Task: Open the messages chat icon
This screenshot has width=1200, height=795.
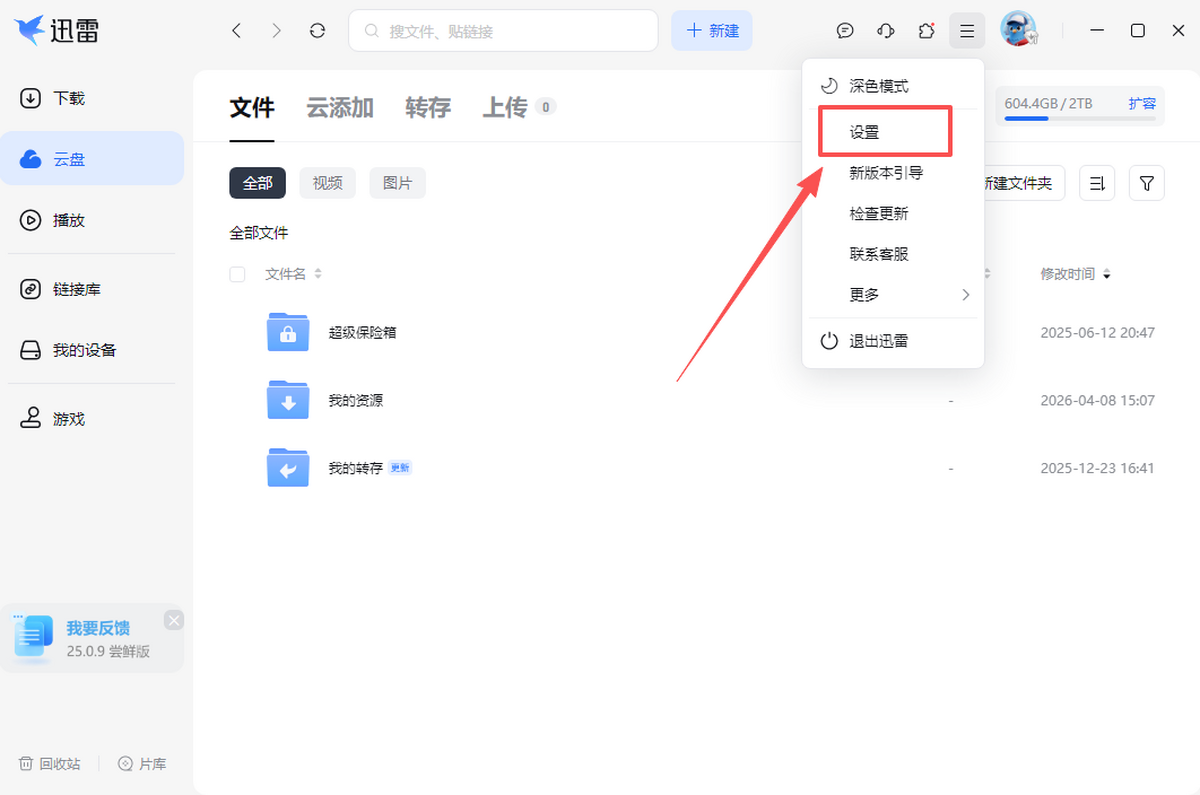Action: click(845, 31)
